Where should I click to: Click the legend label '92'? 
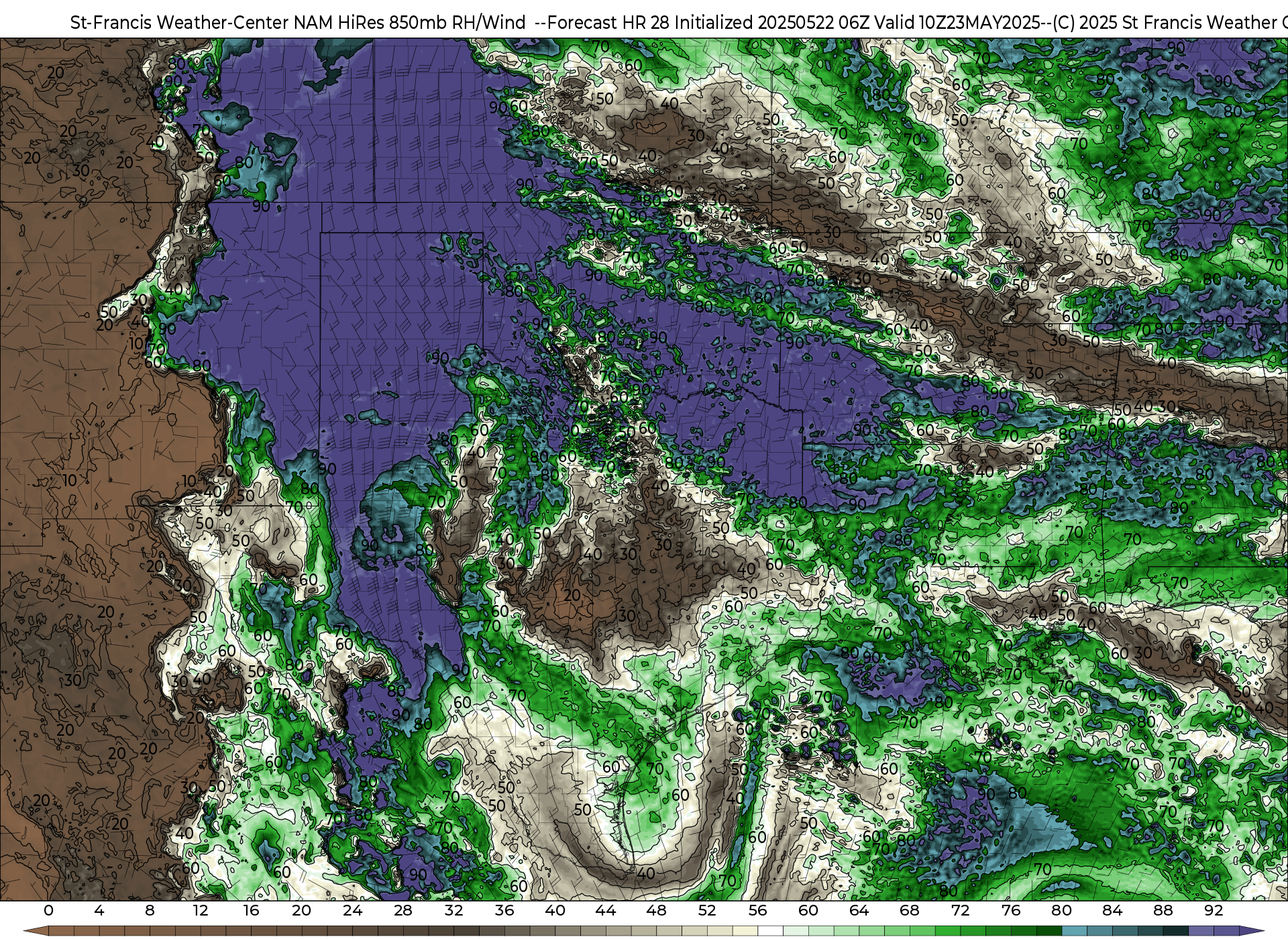pyautogui.click(x=1214, y=911)
